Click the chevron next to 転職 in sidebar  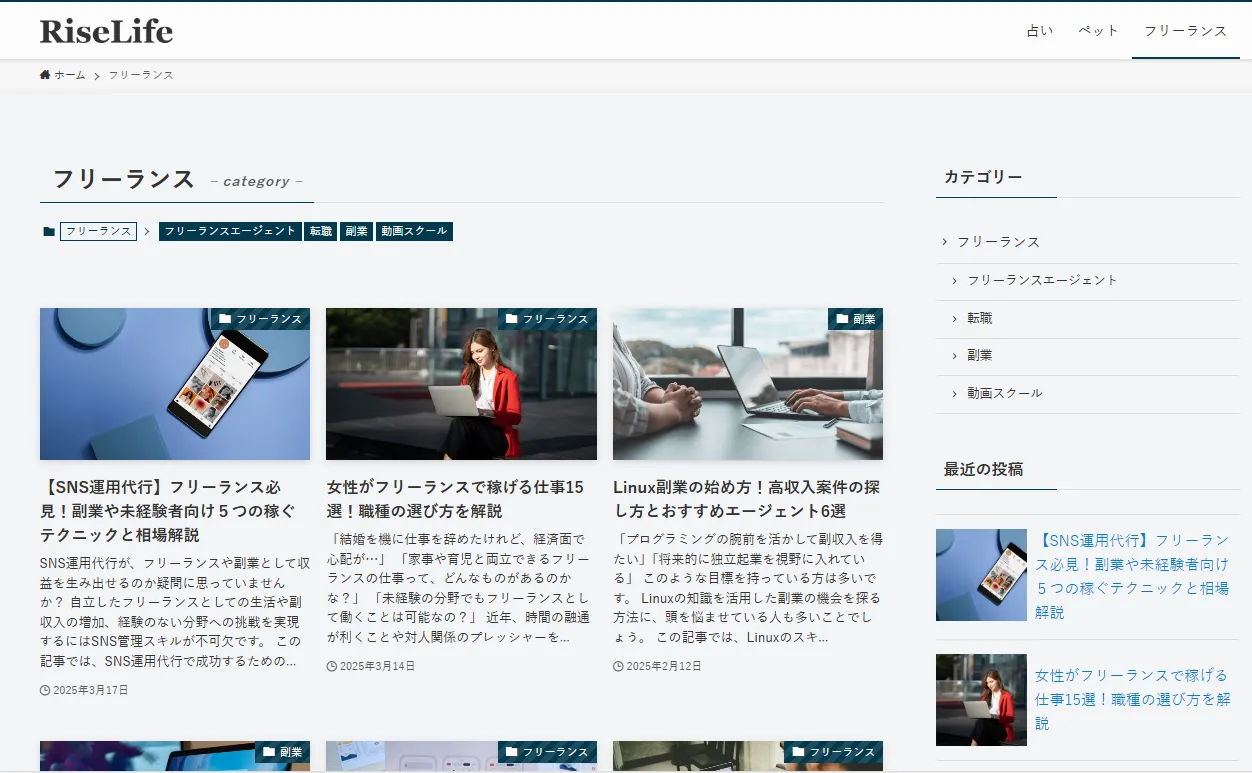(955, 319)
